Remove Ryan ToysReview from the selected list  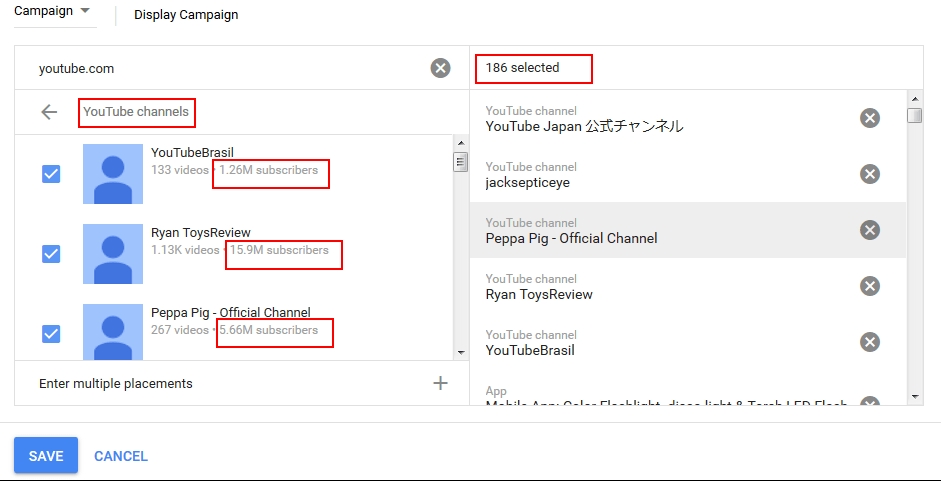click(x=870, y=286)
